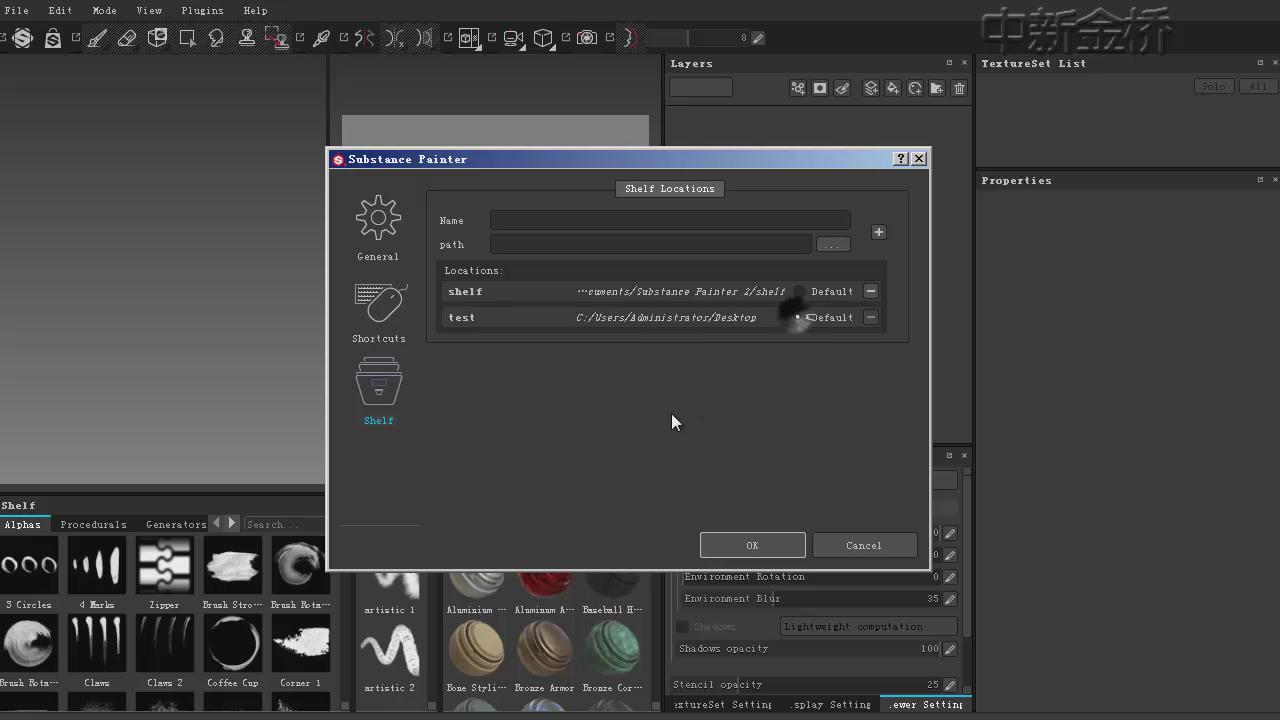Open the blending mode dropdown in the Layers panel
The height and width of the screenshot is (720, 1280).
[x=700, y=88]
